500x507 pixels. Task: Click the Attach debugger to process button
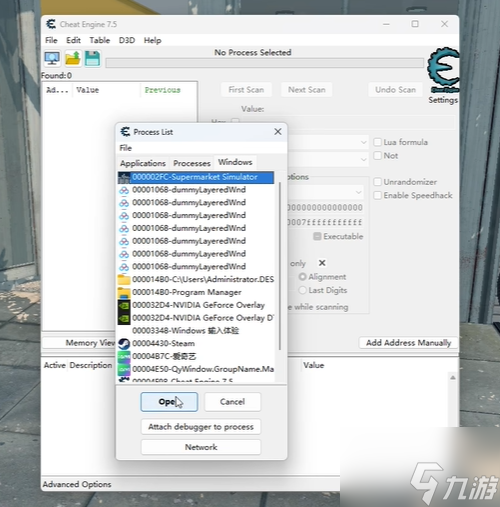(201, 427)
